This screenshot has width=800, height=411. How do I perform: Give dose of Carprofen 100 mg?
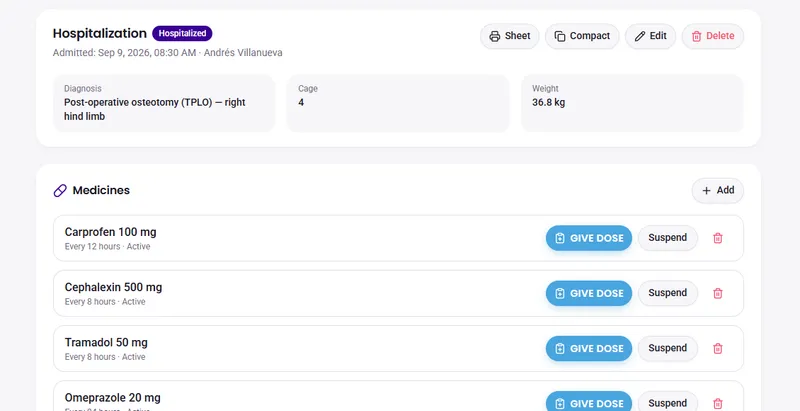point(589,238)
